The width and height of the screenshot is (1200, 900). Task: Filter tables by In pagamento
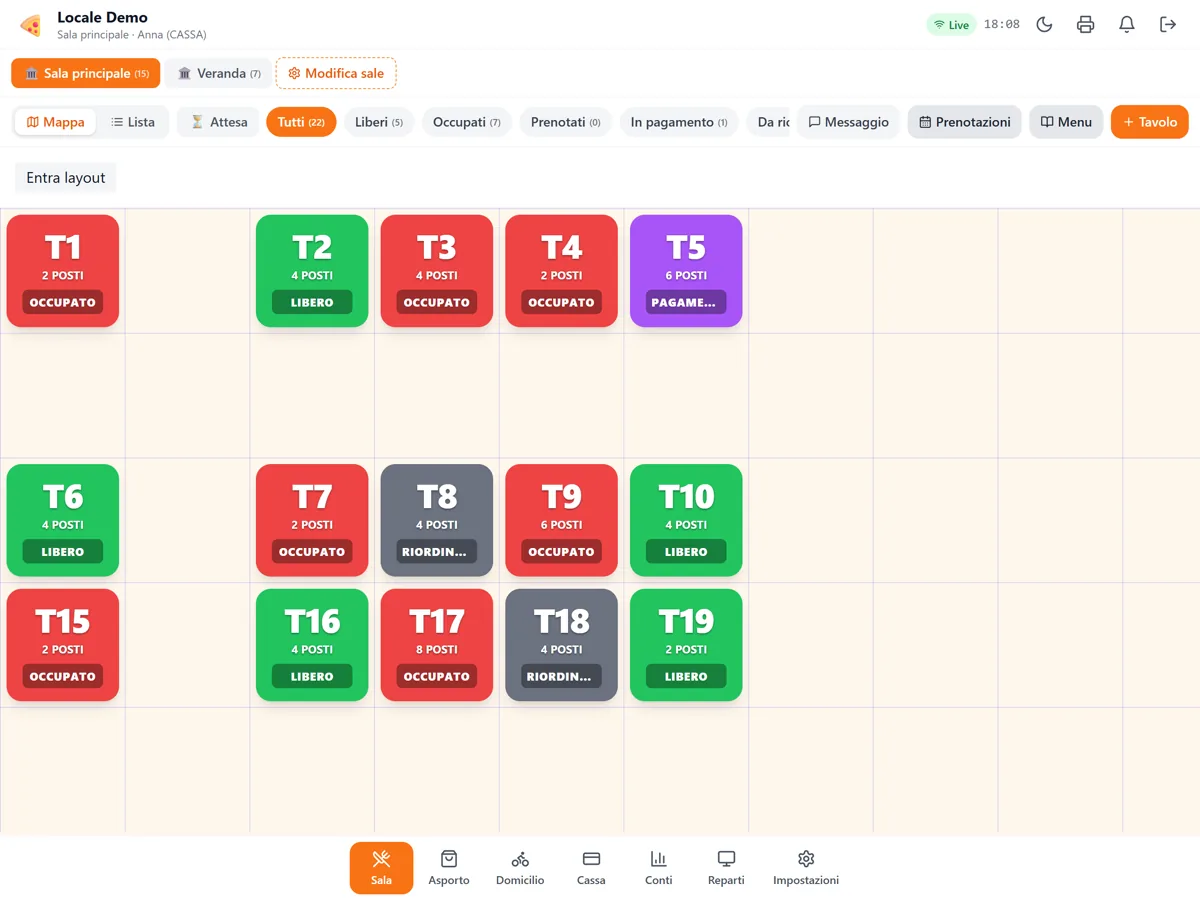[679, 122]
